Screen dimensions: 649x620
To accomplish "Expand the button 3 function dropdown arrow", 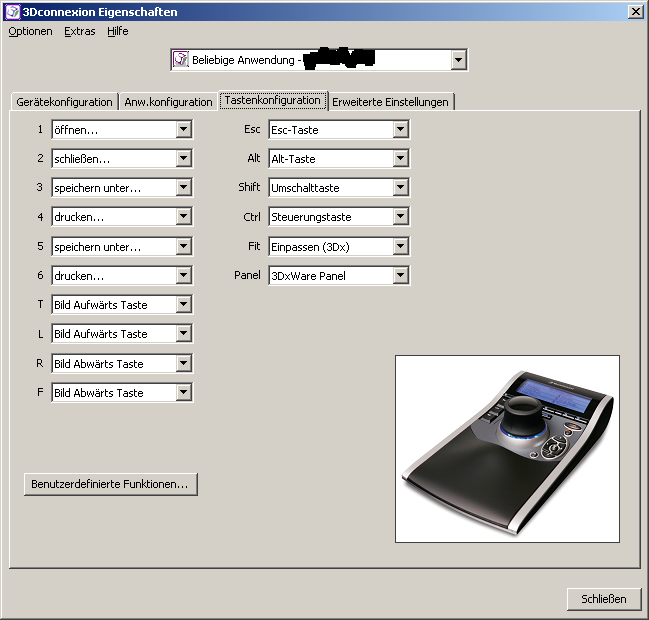I will (183, 187).
